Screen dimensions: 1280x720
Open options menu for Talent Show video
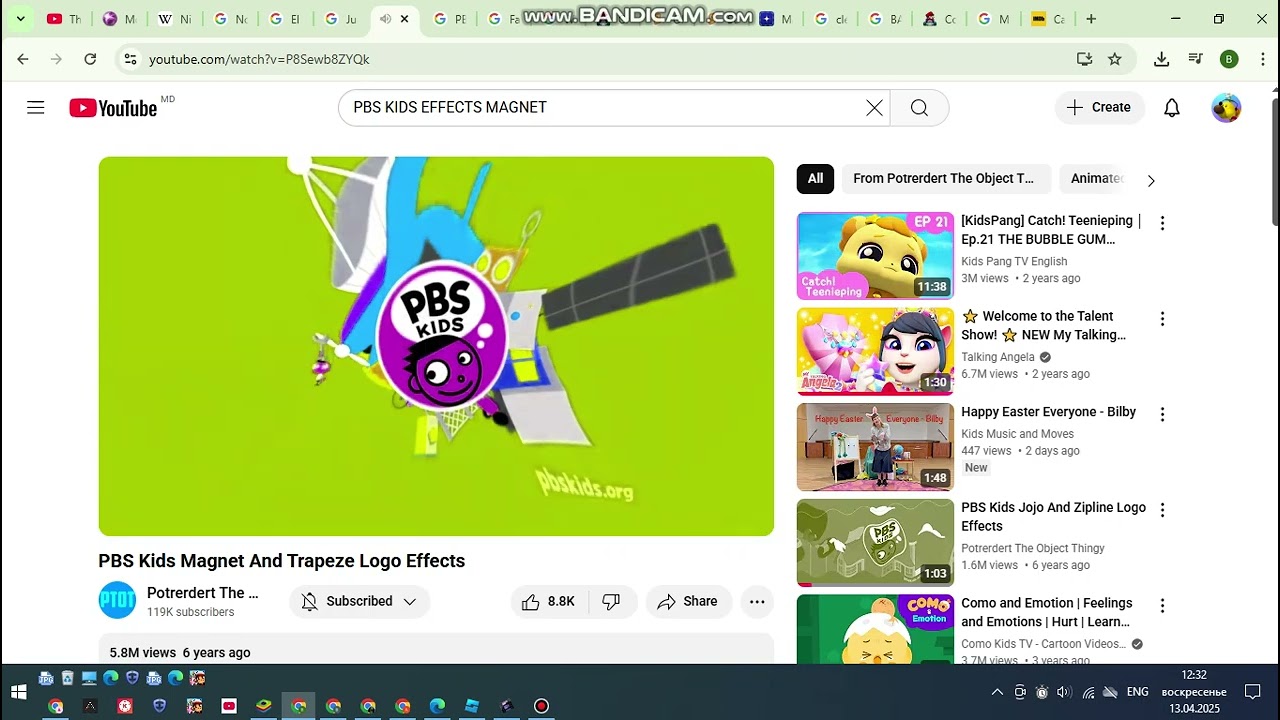coord(1162,319)
